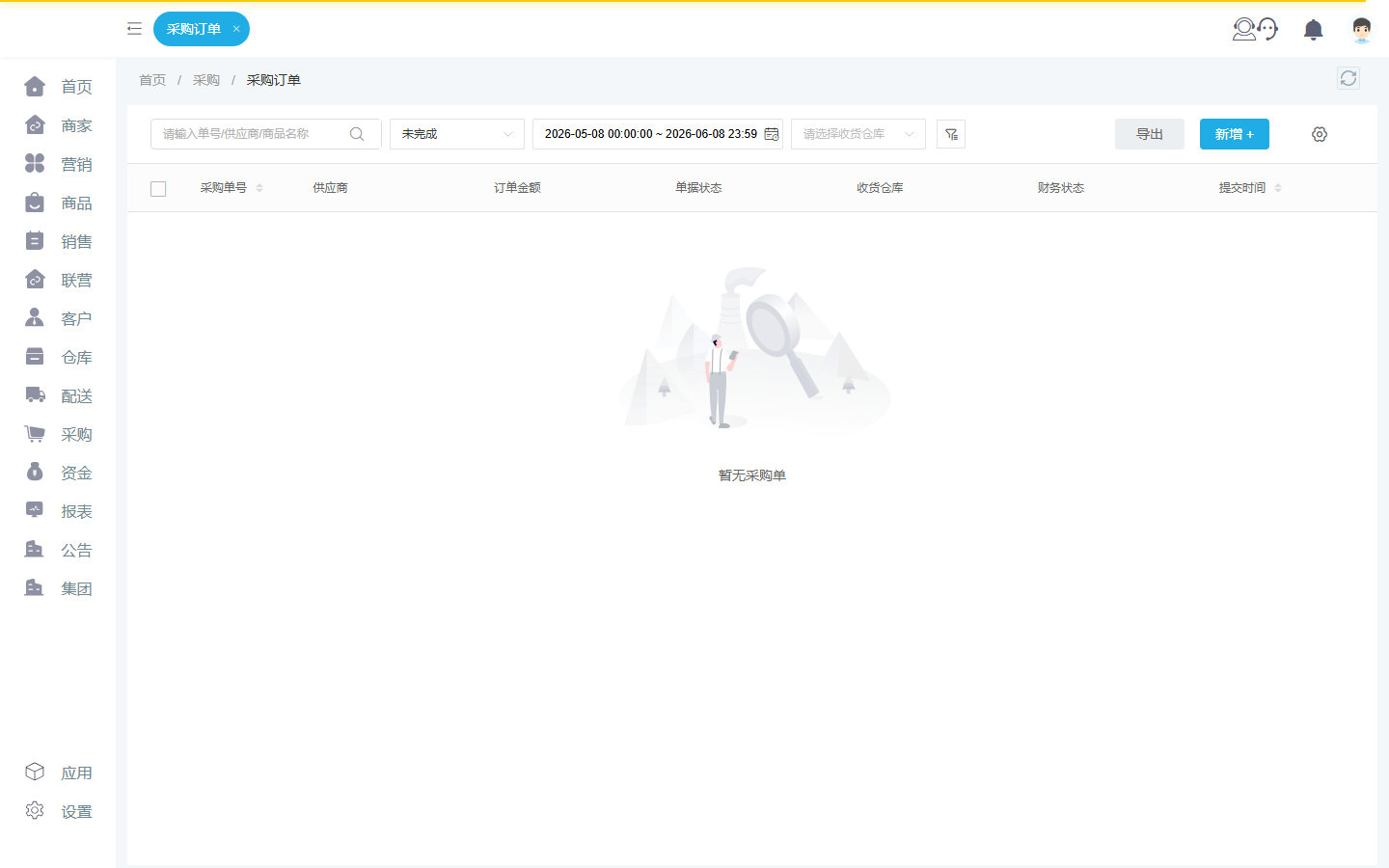Click the 设置 gear icon in the sidebar
The width and height of the screenshot is (1389, 868).
coord(35,811)
